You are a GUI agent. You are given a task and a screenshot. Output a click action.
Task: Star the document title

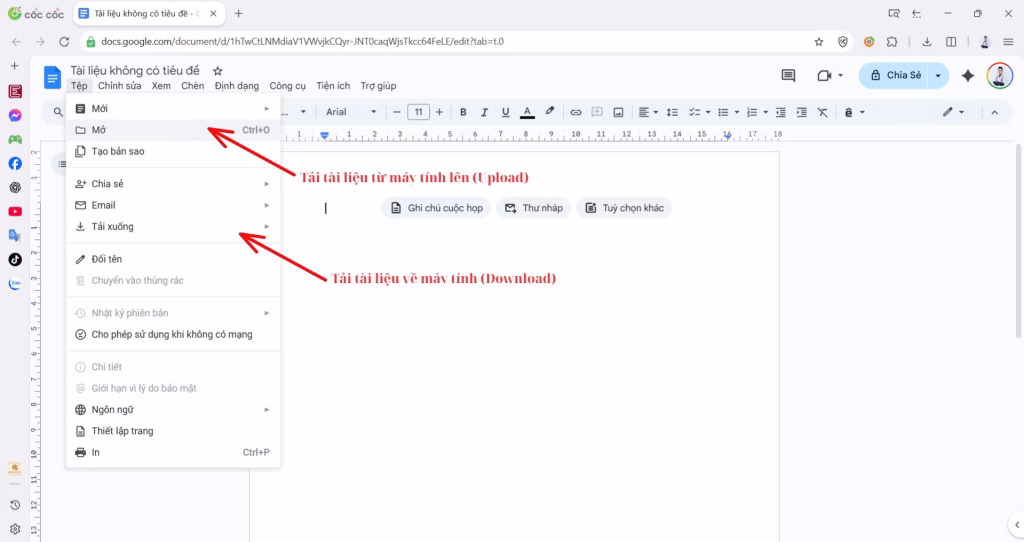point(217,71)
